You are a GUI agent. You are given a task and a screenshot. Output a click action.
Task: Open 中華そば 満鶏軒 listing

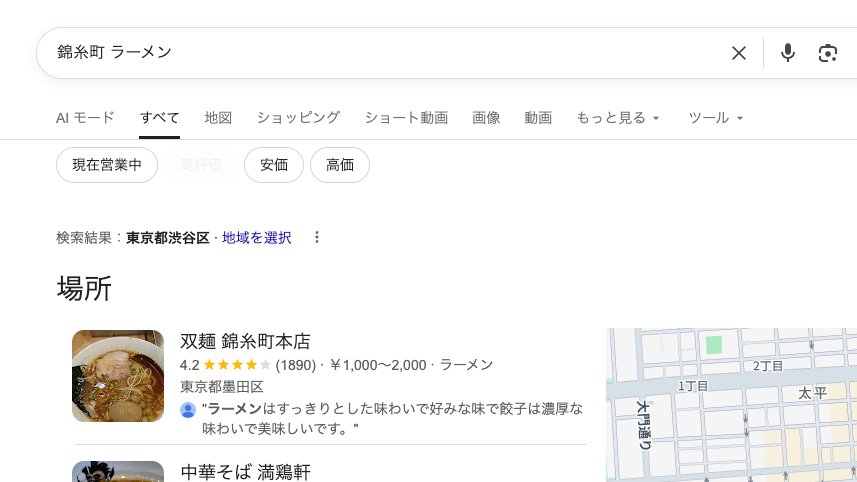click(x=245, y=471)
